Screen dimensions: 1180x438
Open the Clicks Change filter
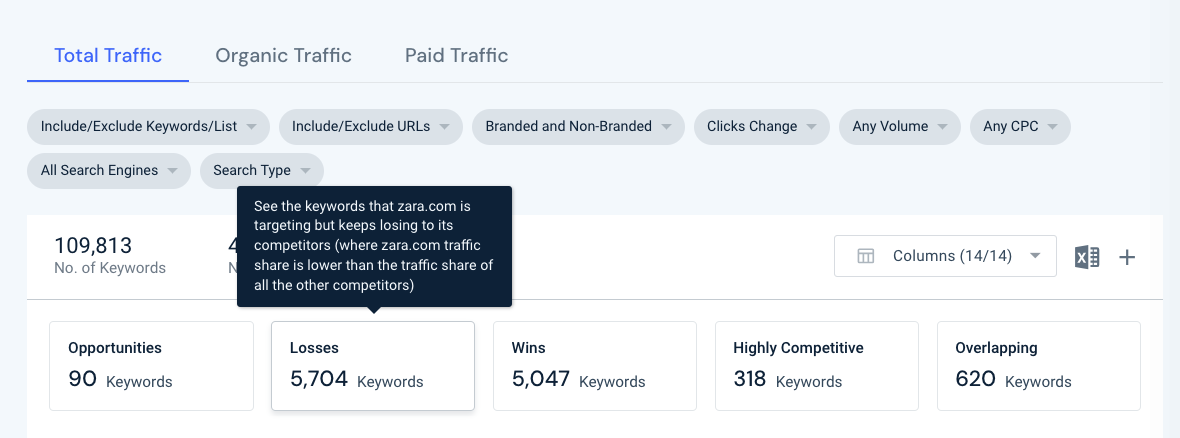coord(762,126)
